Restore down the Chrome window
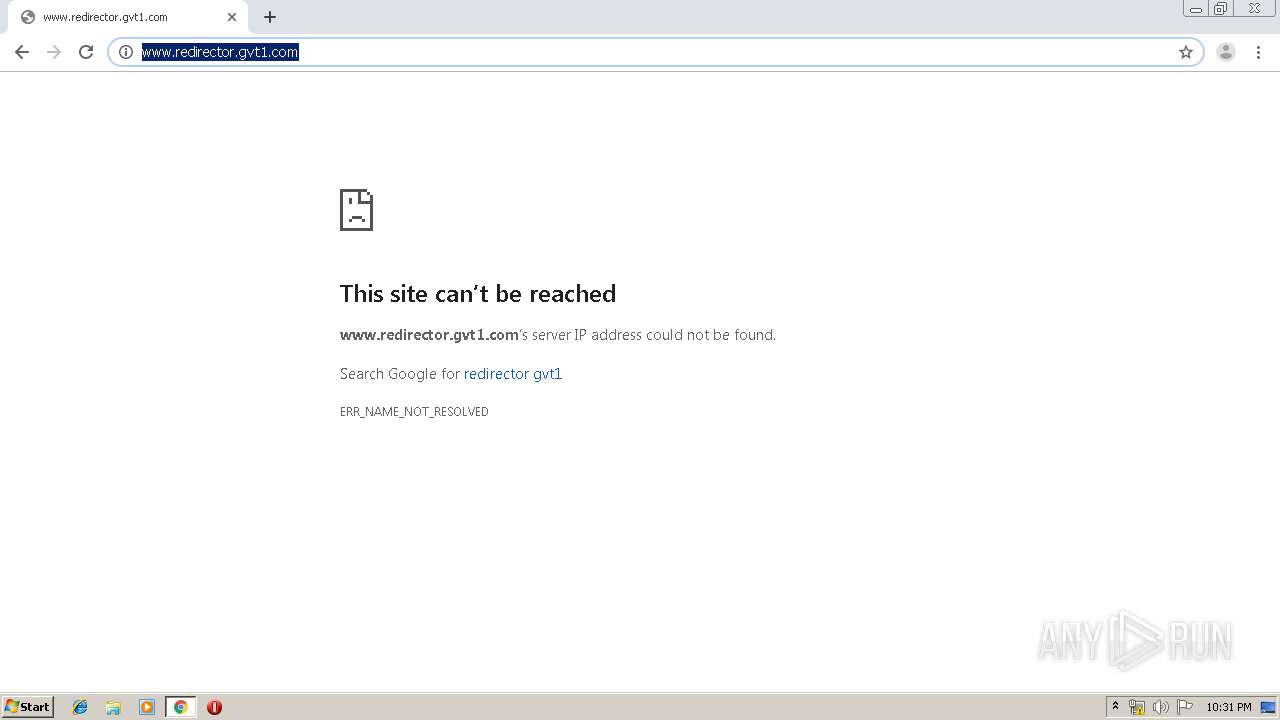The height and width of the screenshot is (720, 1280). (x=1221, y=9)
